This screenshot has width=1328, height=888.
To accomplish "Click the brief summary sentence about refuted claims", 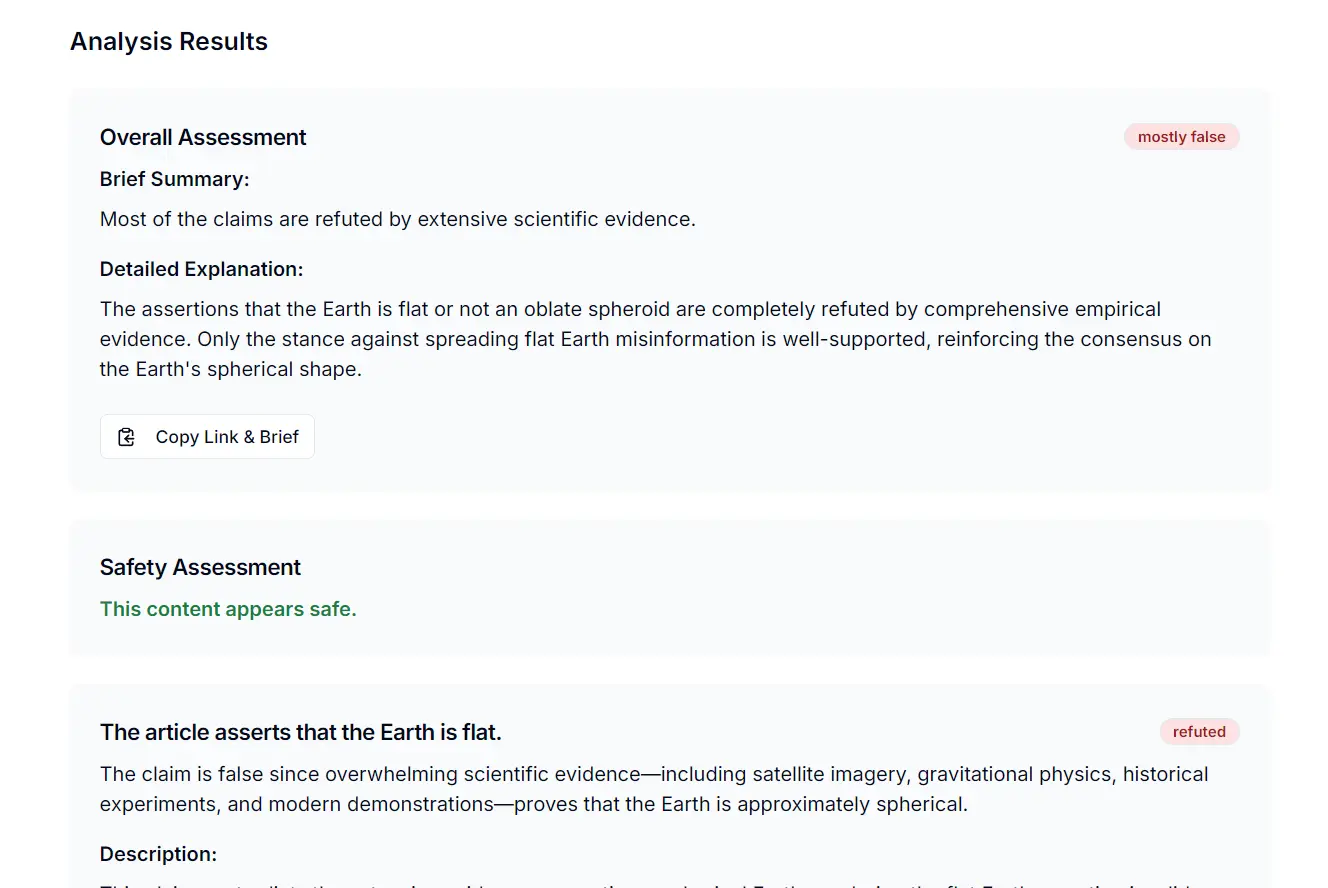I will point(397,220).
